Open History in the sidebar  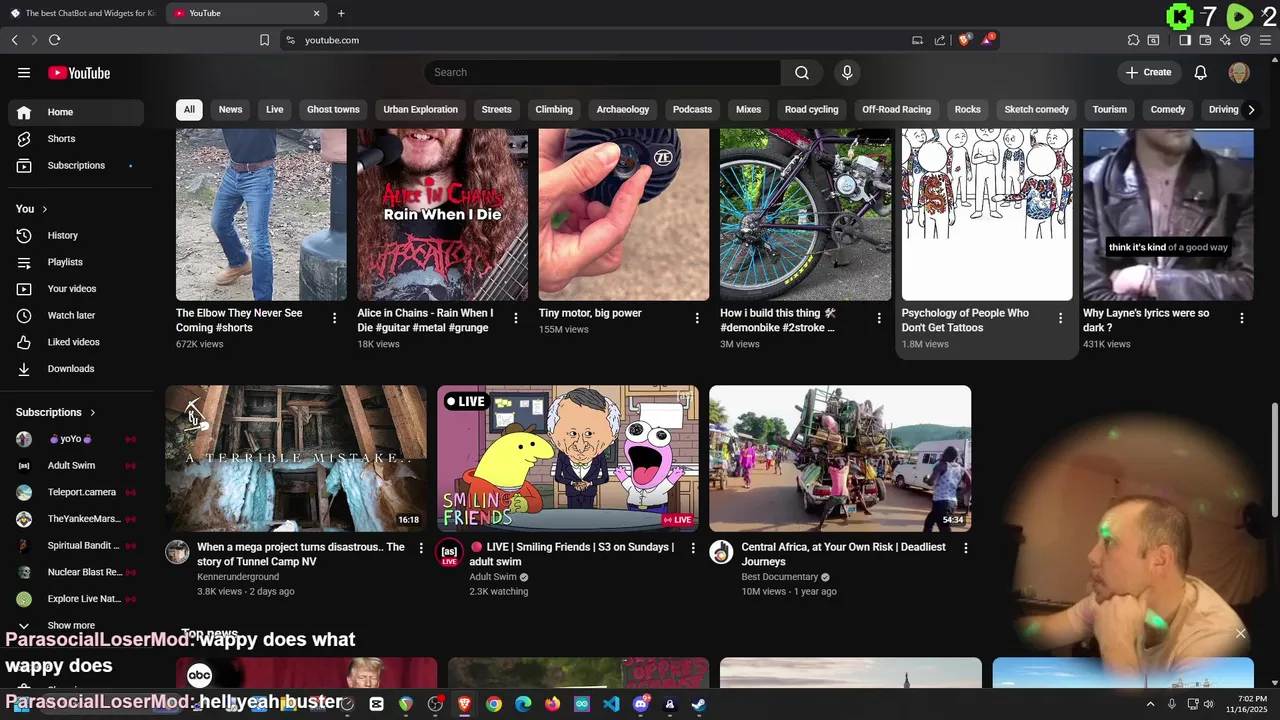click(x=77, y=235)
